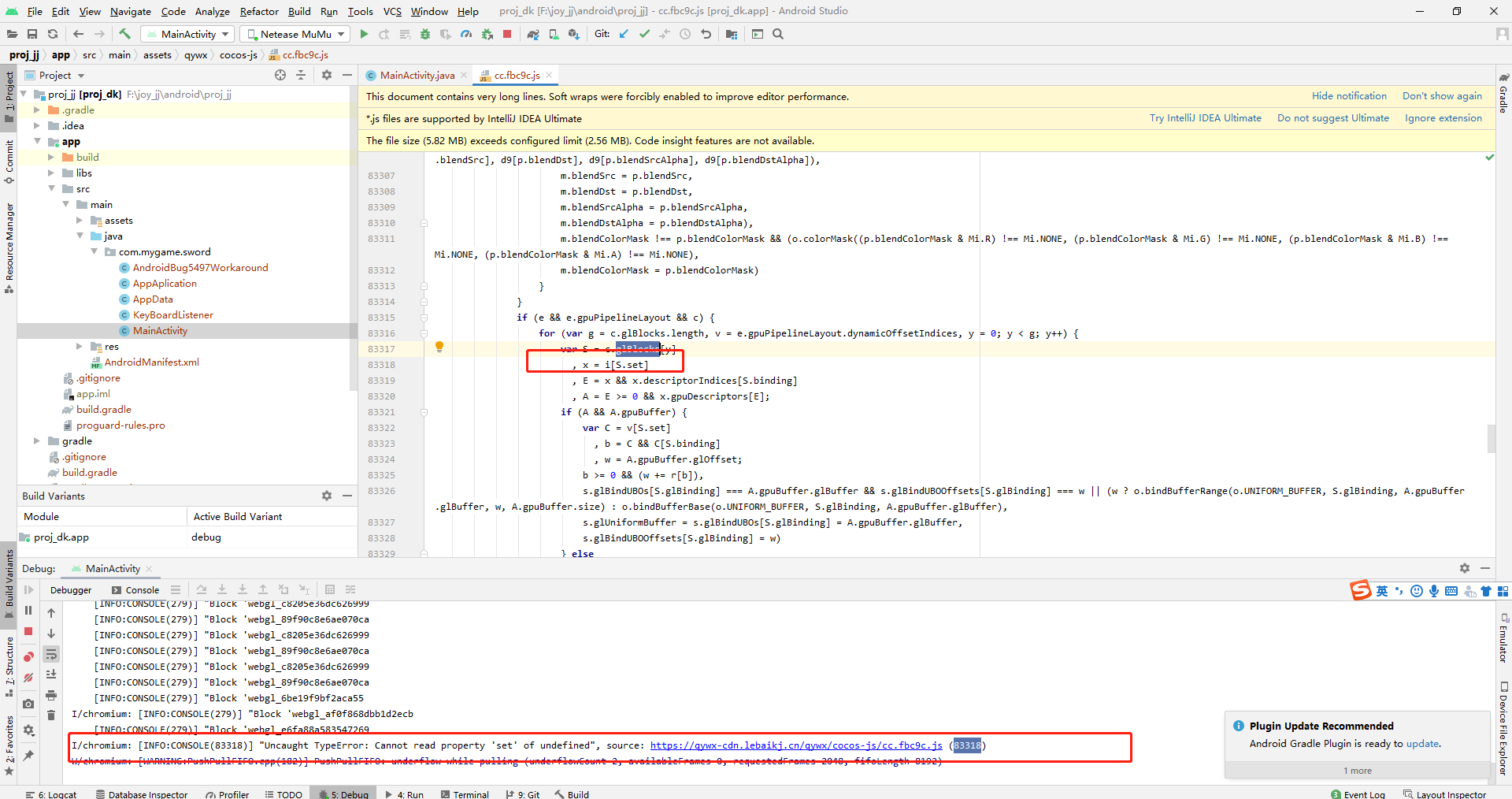This screenshot has height=799, width=1512.
Task: Toggle the Resource Manager tool window
Action: [9, 247]
